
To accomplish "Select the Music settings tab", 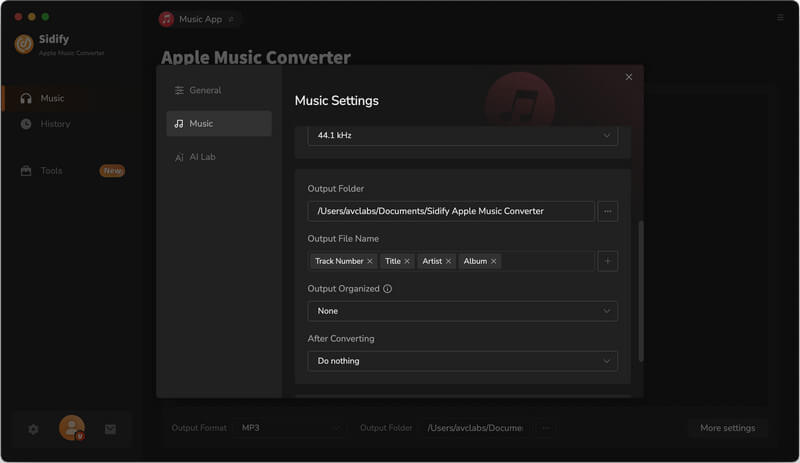I will tap(219, 124).
